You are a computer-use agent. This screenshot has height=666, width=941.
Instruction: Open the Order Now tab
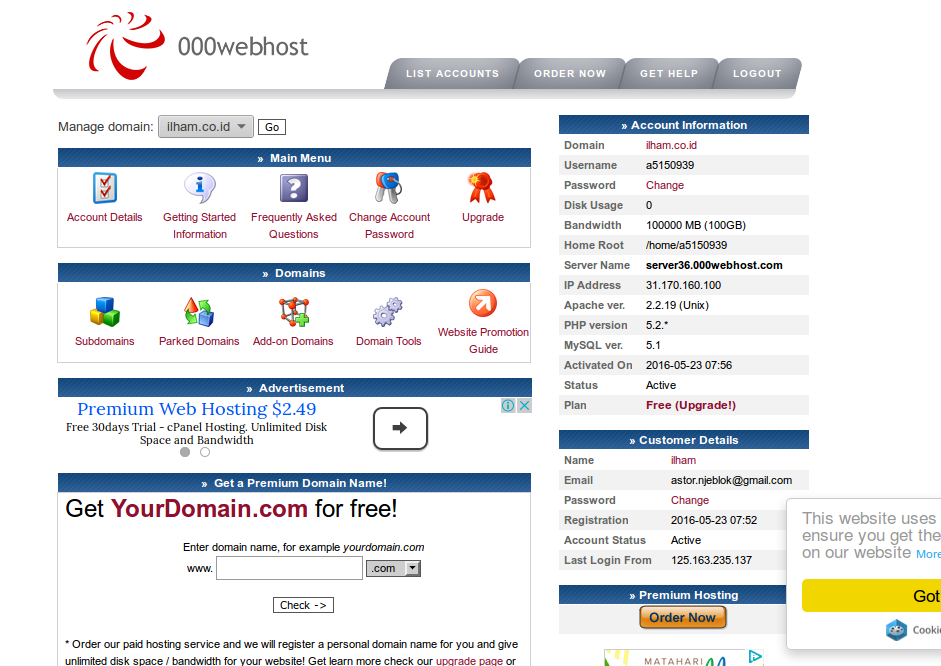tap(570, 74)
